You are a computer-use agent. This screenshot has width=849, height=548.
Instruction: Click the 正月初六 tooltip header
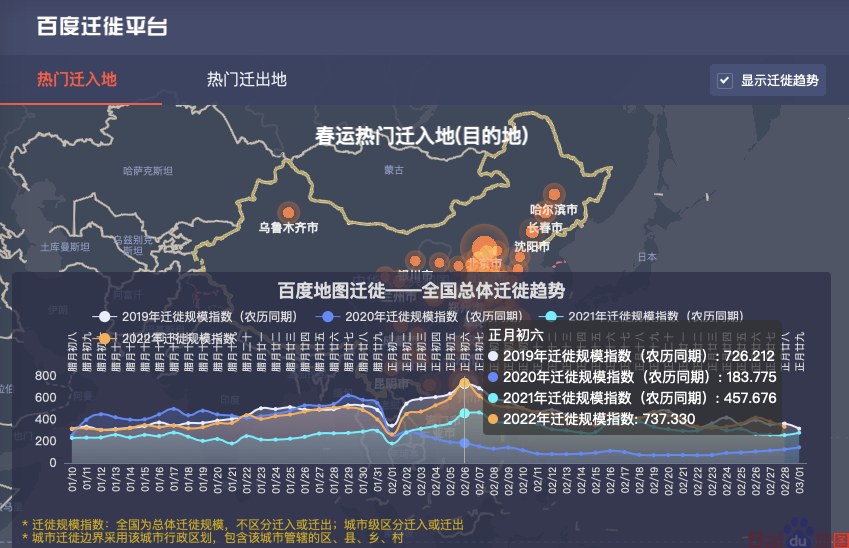(515, 335)
